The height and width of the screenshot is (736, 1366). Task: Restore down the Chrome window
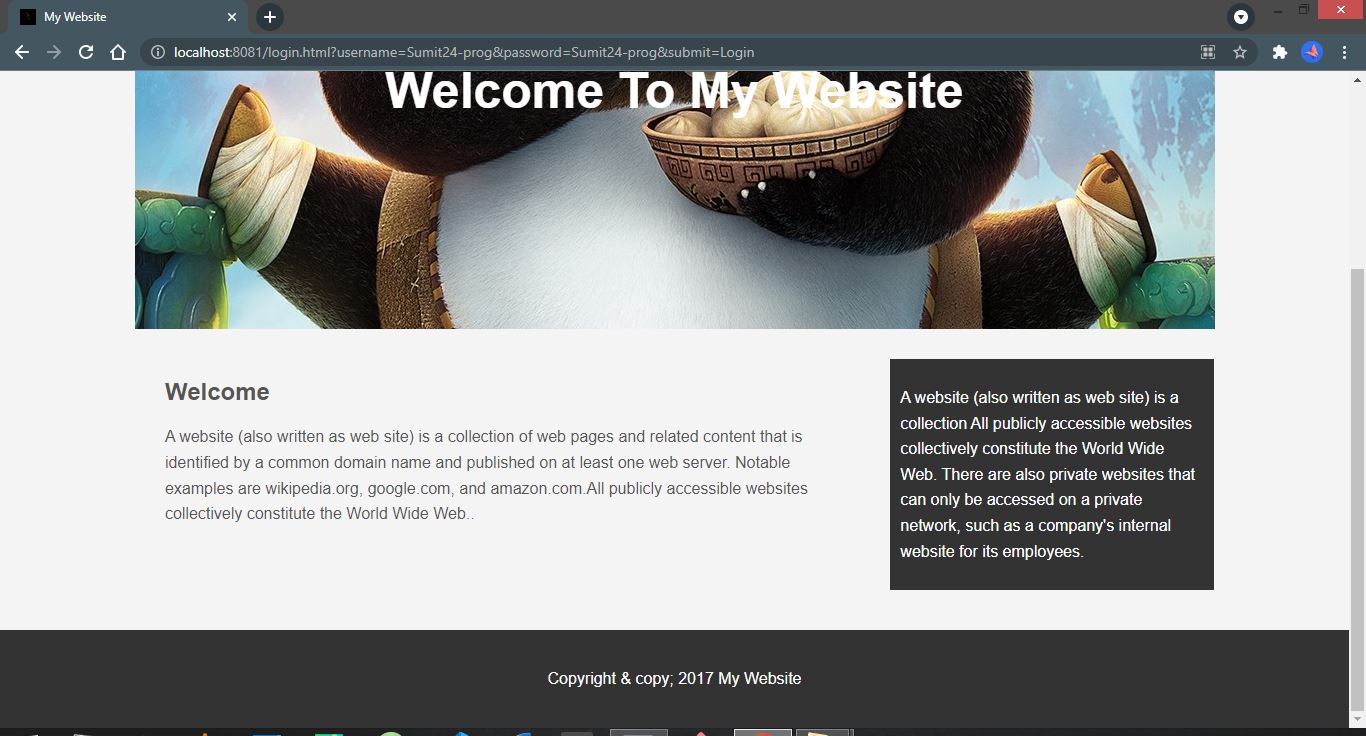pos(1304,10)
